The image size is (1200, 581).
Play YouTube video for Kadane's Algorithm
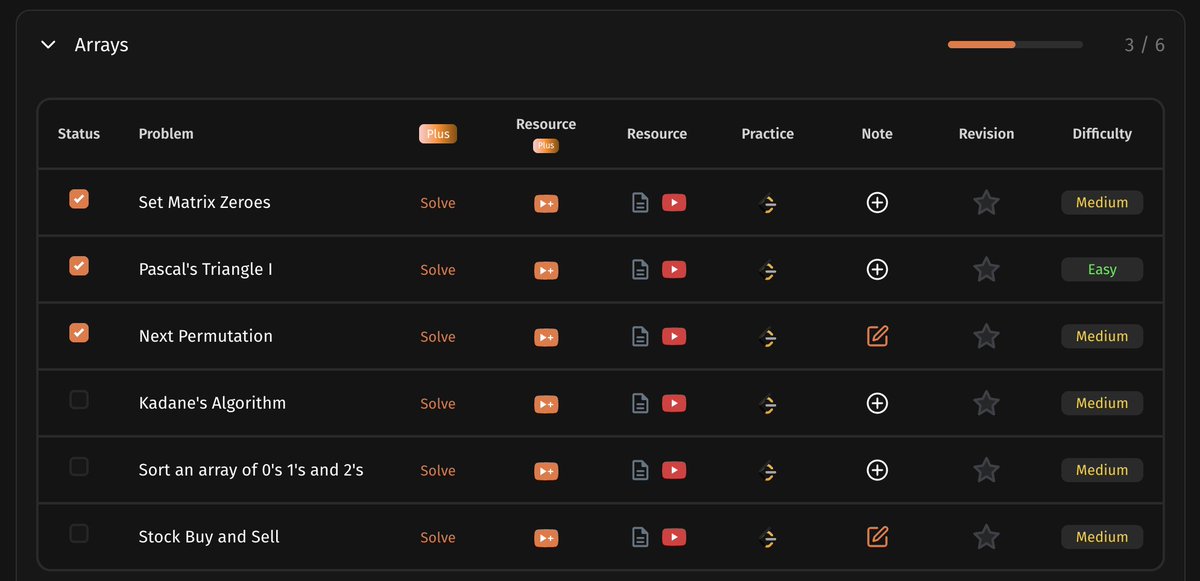(674, 403)
